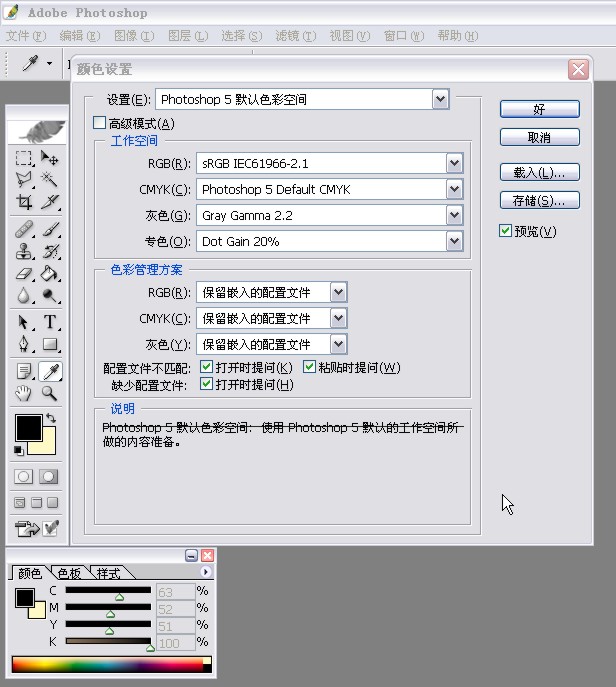
Task: Select the Paint Bucket tool
Action: (50, 274)
